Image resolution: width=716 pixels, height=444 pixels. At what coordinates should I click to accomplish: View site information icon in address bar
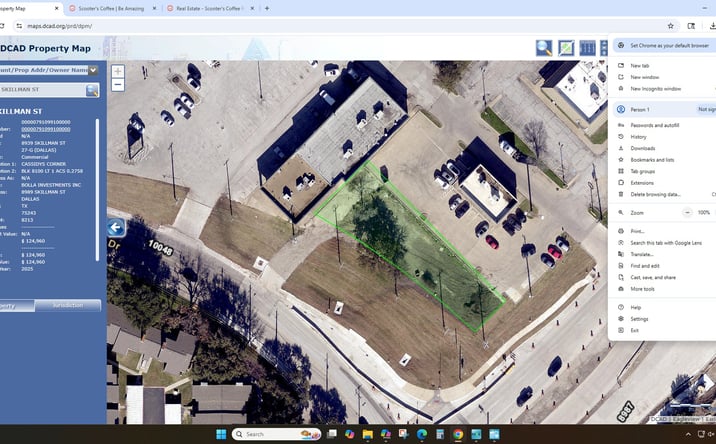[19, 26]
